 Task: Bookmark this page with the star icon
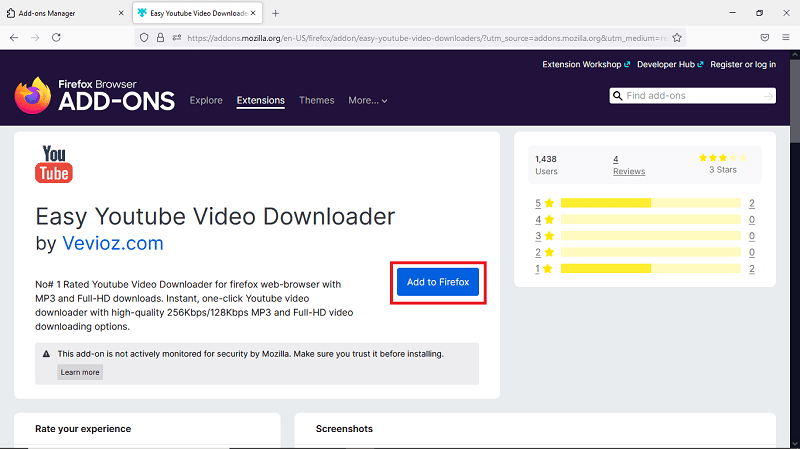(677, 38)
